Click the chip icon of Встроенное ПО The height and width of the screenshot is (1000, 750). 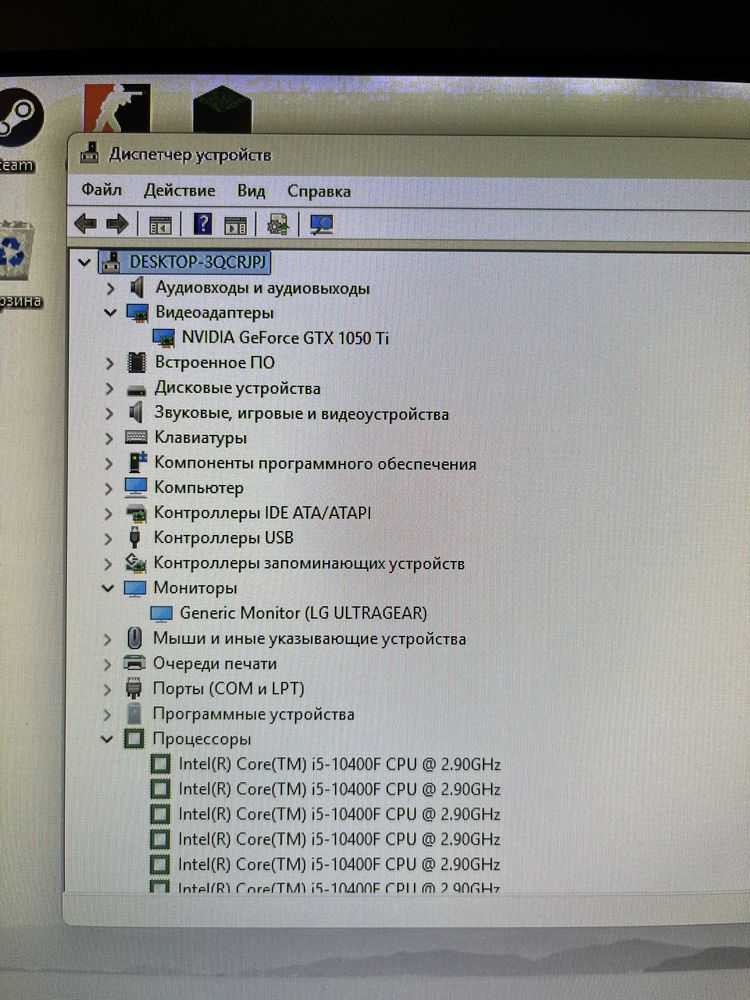pyautogui.click(x=136, y=362)
